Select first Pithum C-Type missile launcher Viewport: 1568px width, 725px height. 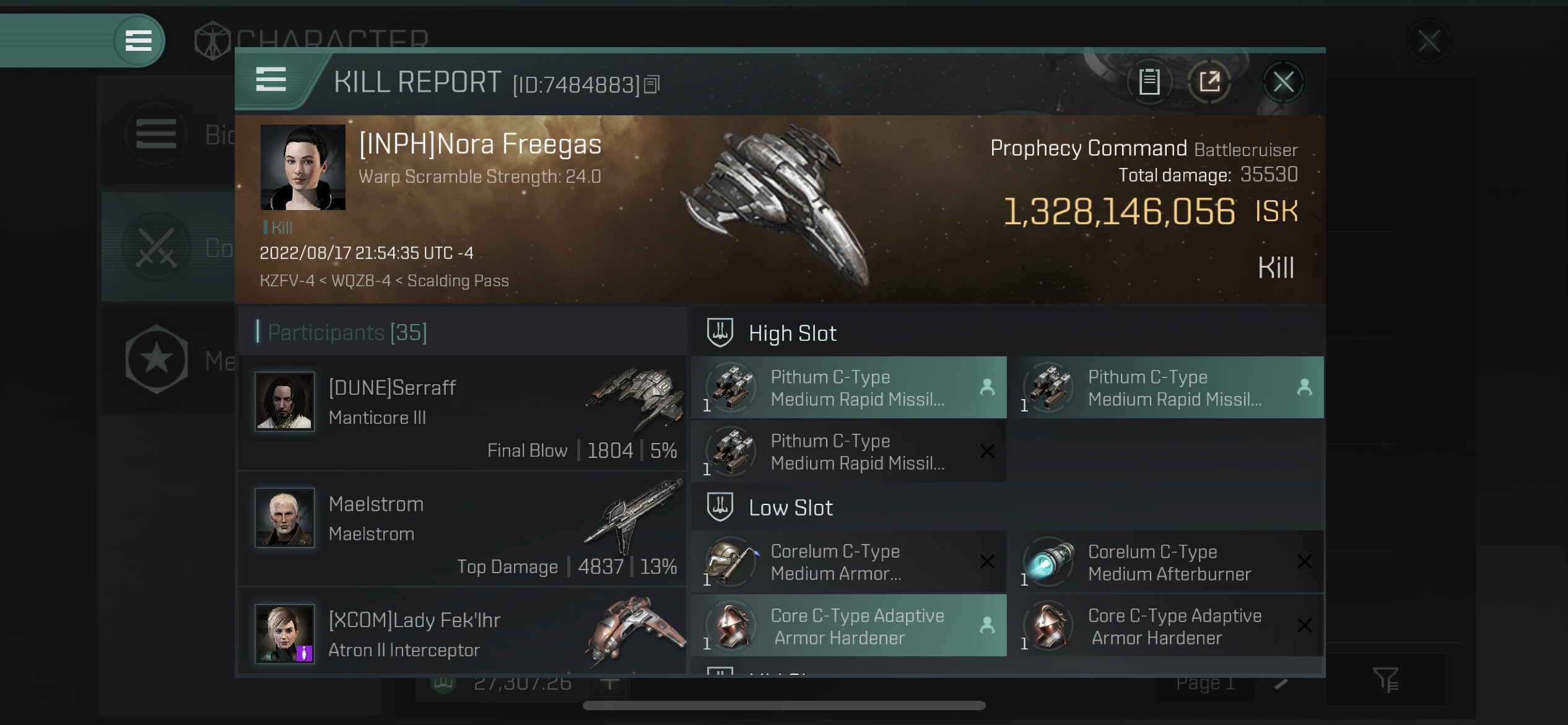tap(849, 388)
